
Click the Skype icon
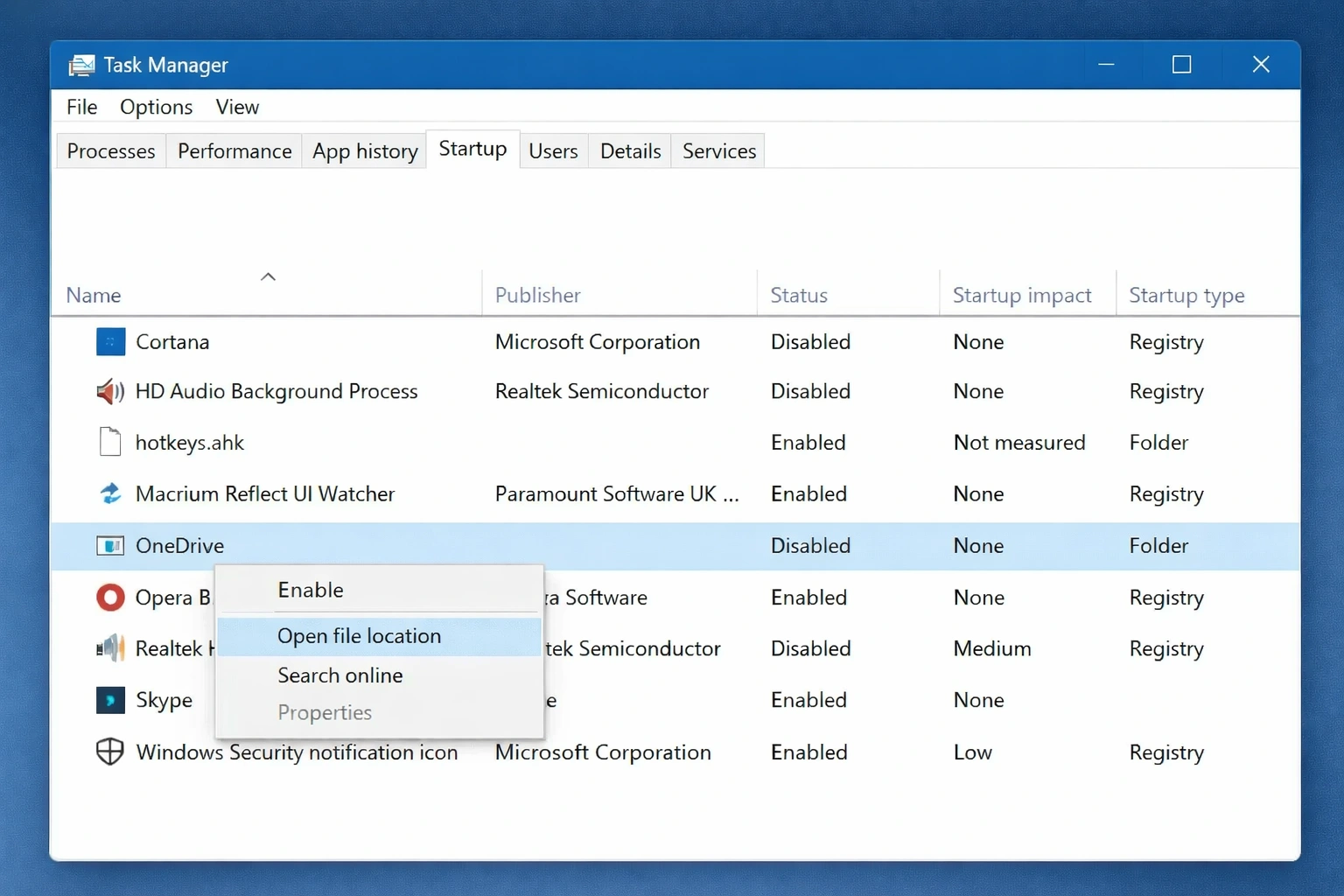point(110,700)
